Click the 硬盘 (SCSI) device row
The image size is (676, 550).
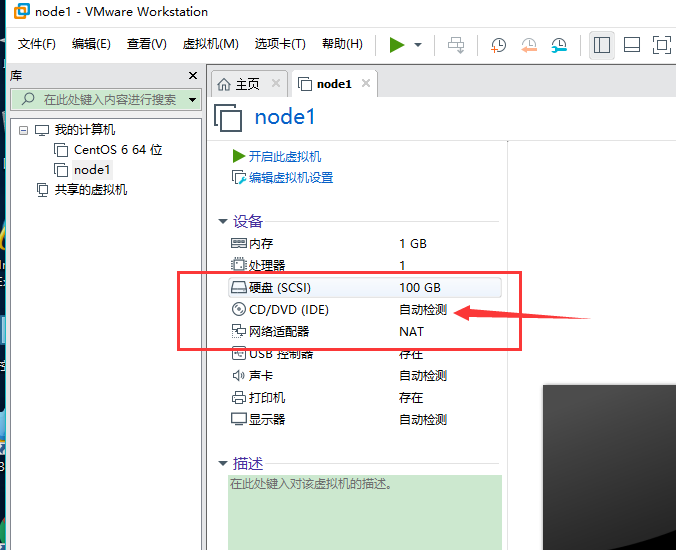click(x=365, y=288)
